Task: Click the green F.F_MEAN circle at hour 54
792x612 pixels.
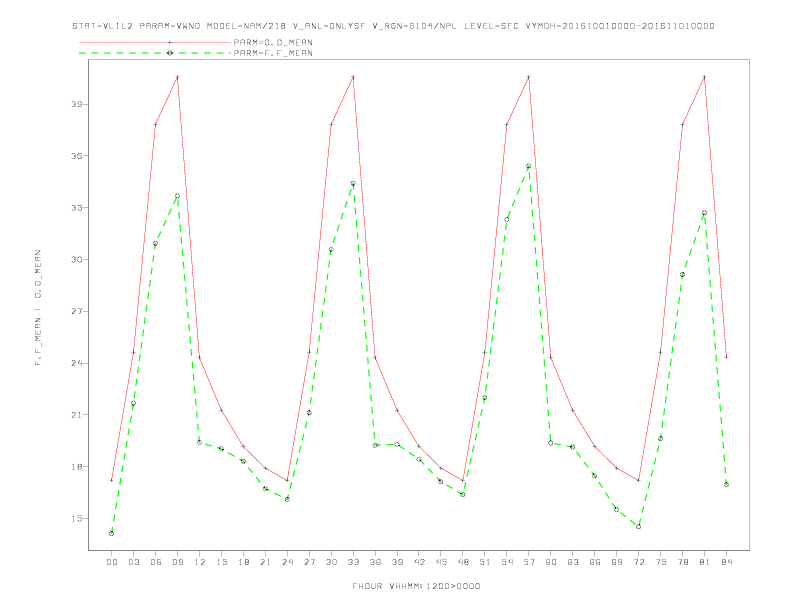Action: [507, 220]
